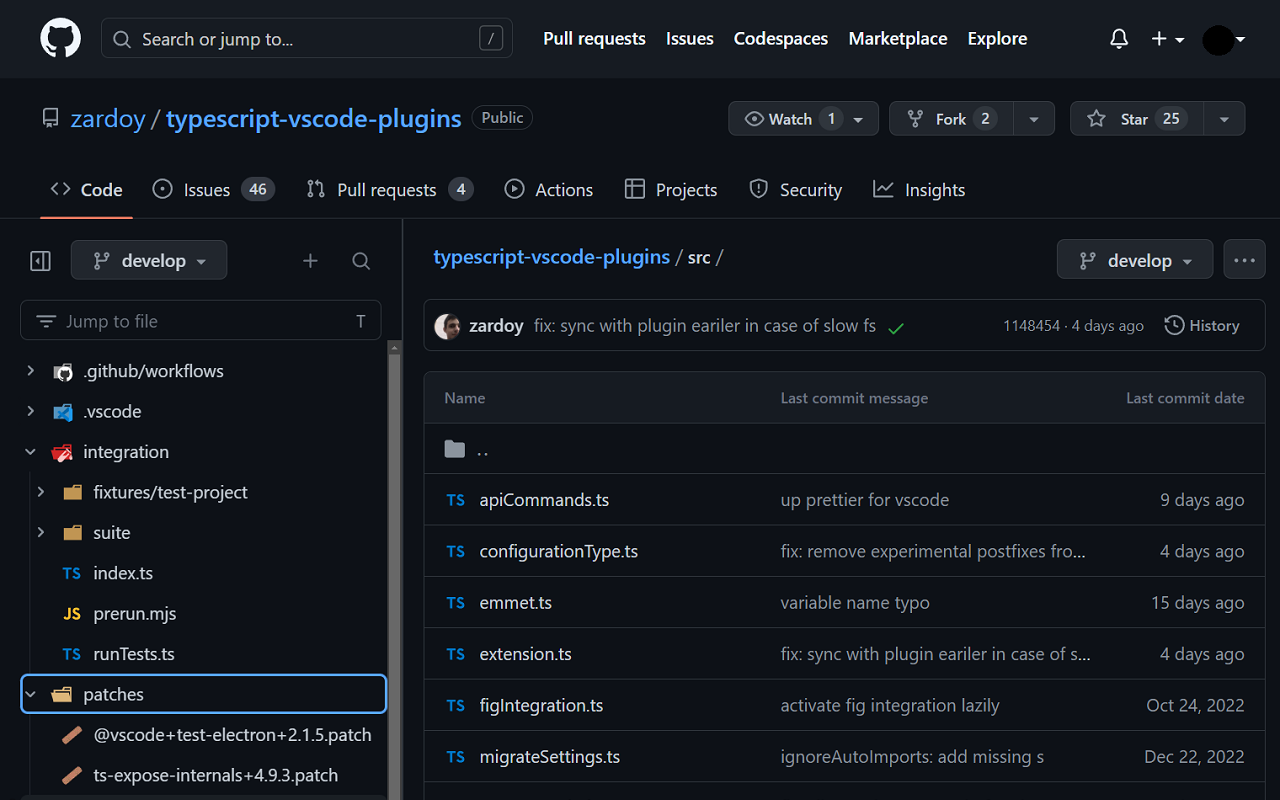Click the add file plus icon
Image resolution: width=1280 pixels, height=800 pixels.
click(x=311, y=261)
